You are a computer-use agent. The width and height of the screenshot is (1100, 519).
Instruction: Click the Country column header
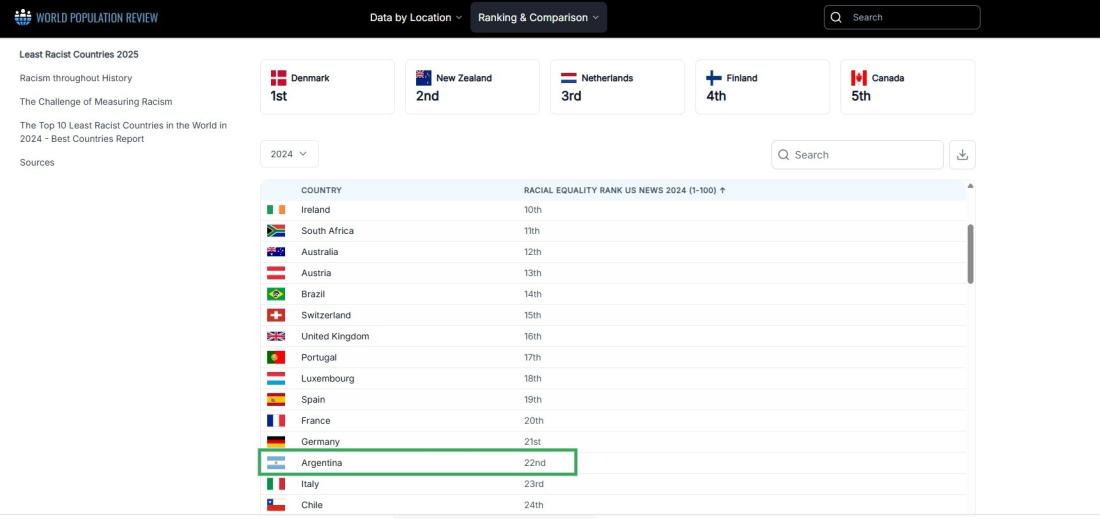pos(321,190)
